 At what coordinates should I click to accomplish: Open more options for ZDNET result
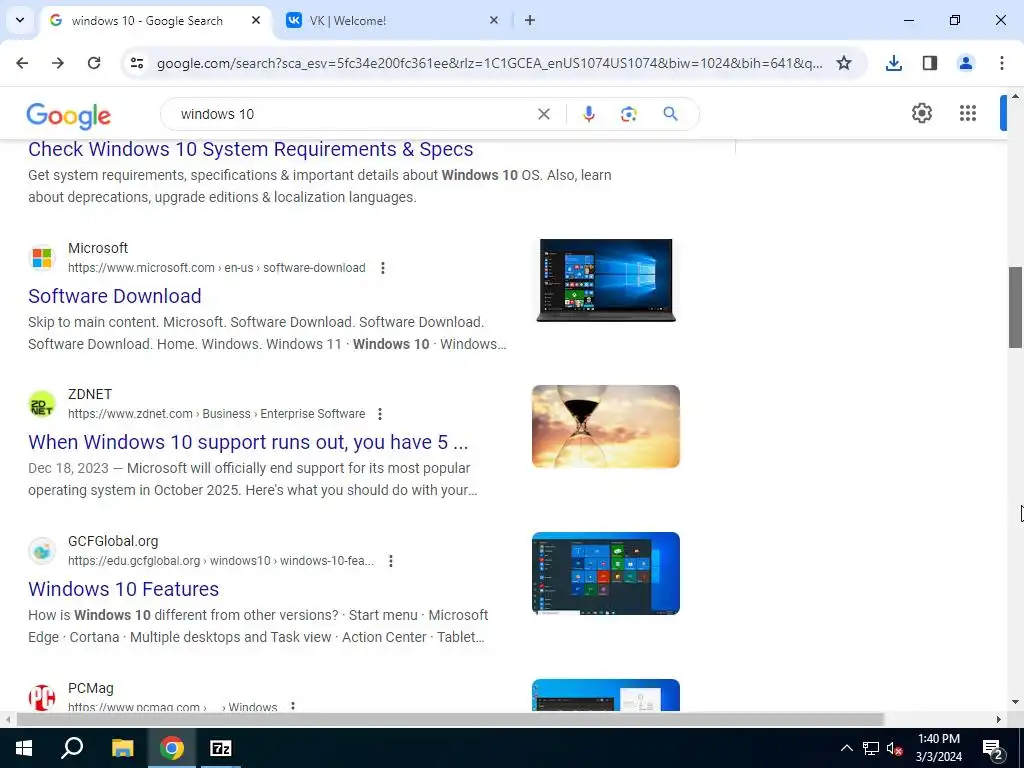tap(379, 414)
